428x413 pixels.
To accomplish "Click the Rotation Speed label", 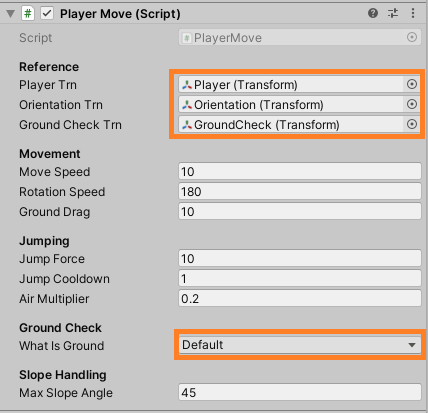I will point(62,192).
